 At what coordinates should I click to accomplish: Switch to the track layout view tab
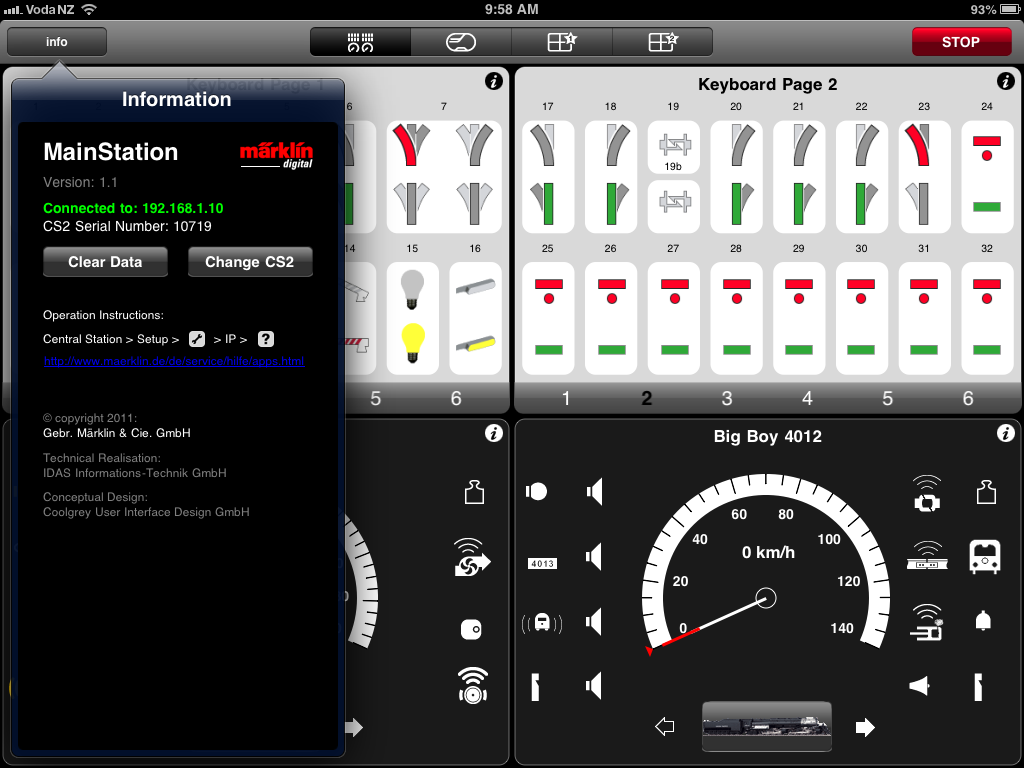(x=461, y=42)
